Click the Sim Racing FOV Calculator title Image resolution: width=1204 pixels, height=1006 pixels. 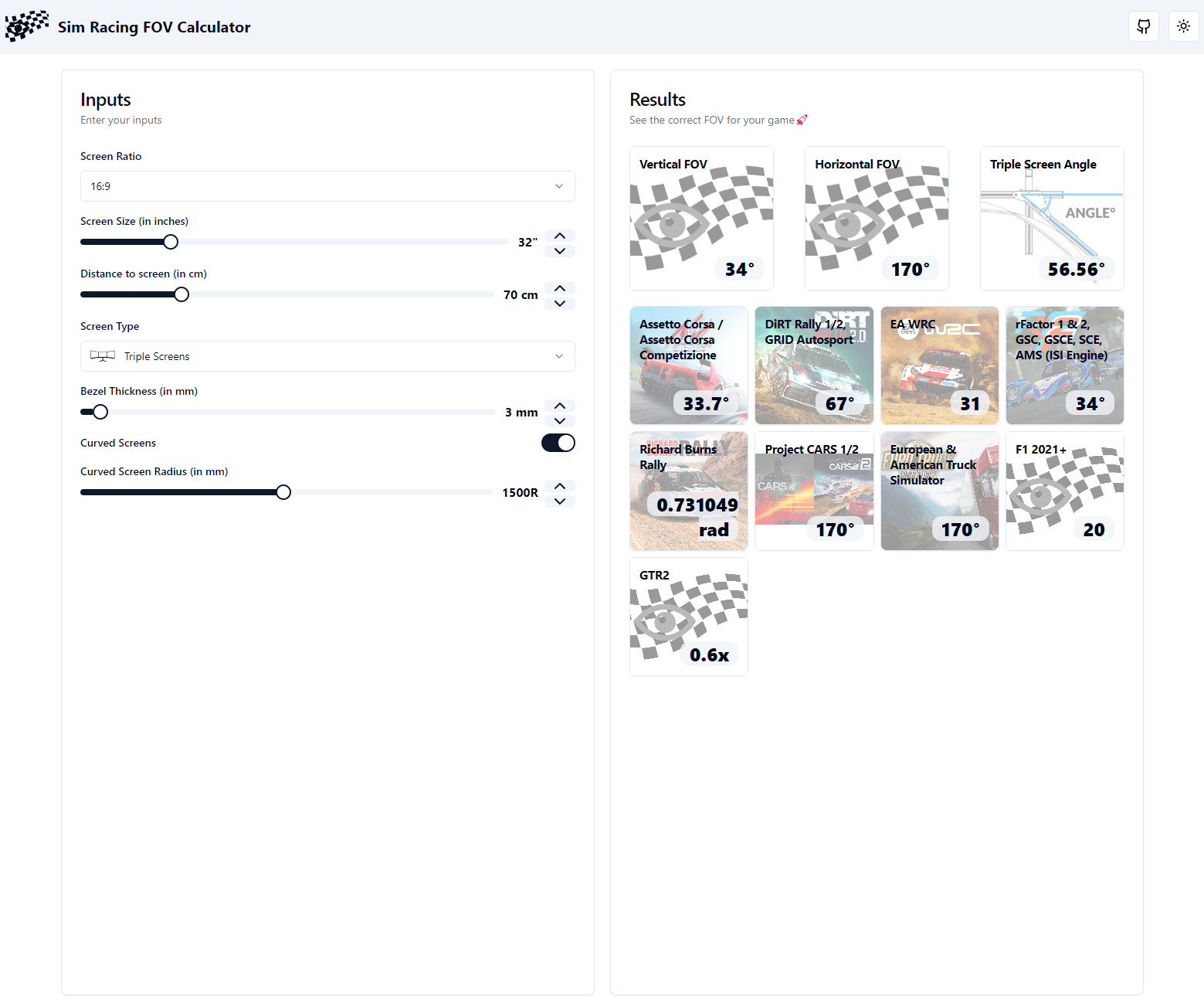point(154,27)
